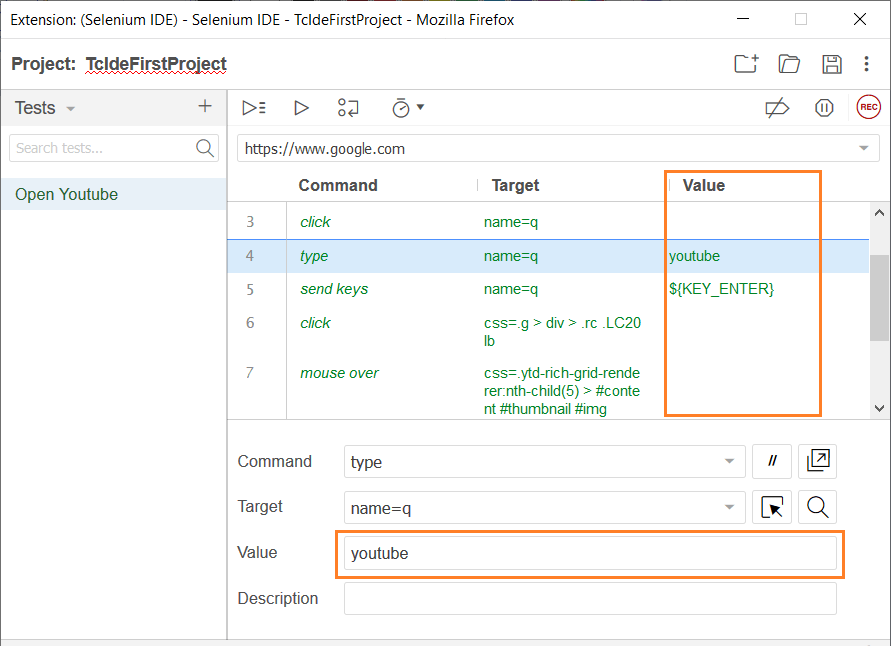
Task: Step over the current command
Action: 347,107
